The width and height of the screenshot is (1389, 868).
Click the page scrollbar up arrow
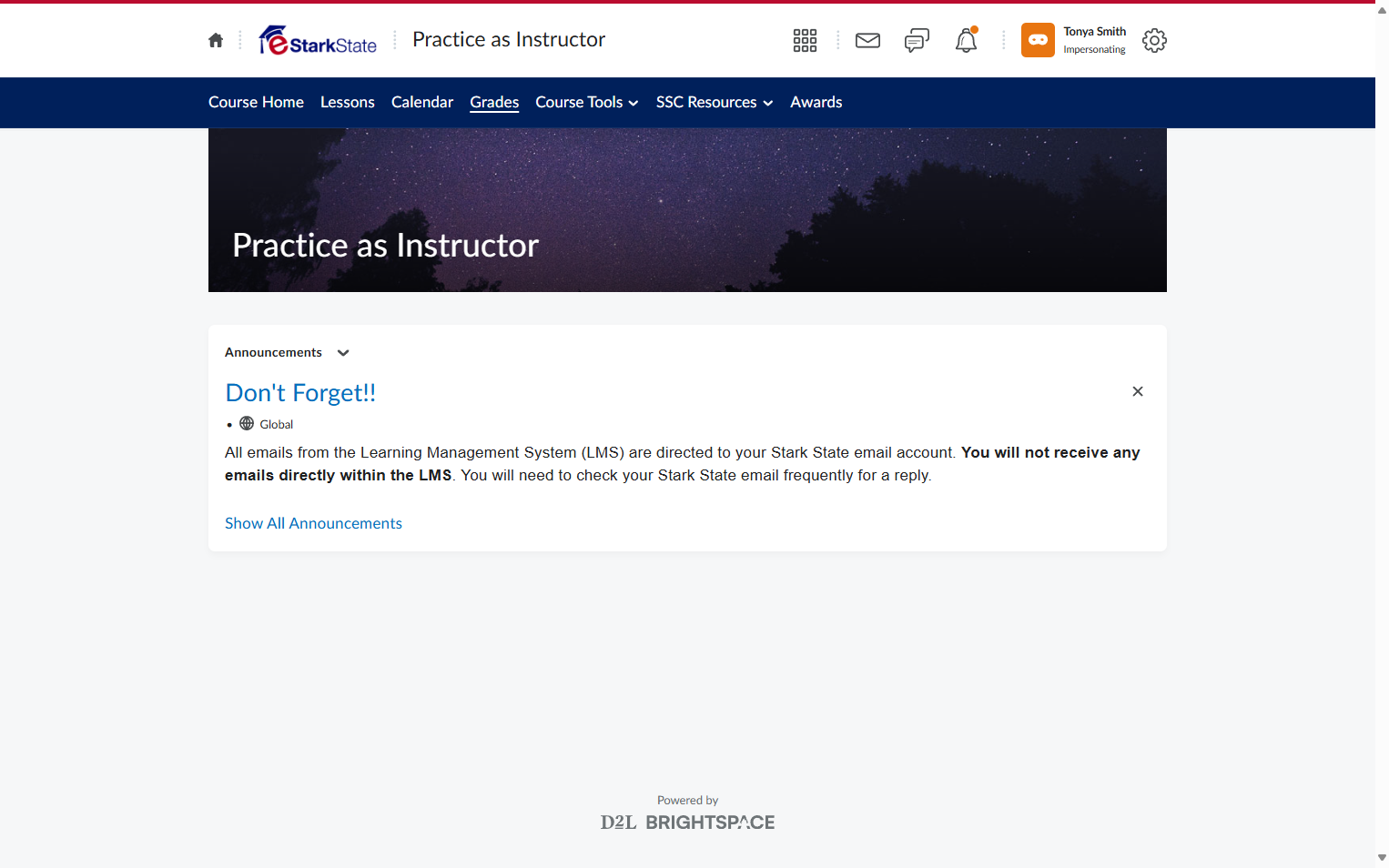tap(1382, 10)
